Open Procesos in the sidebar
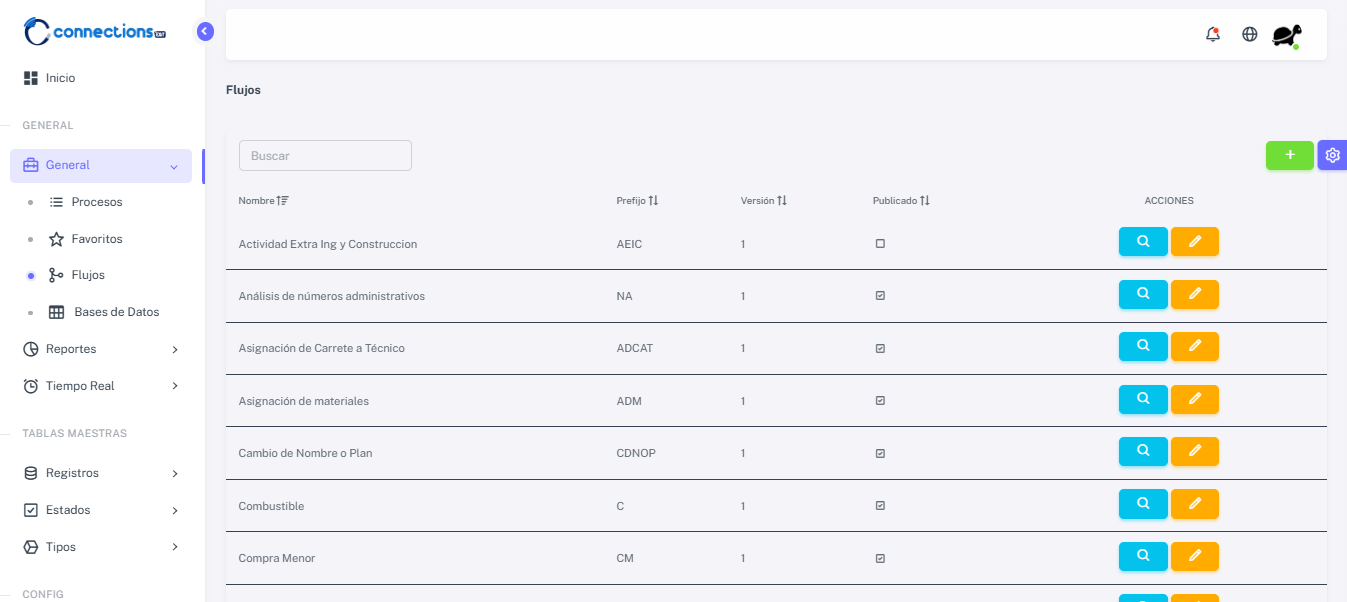This screenshot has width=1347, height=602. pyautogui.click(x=96, y=202)
